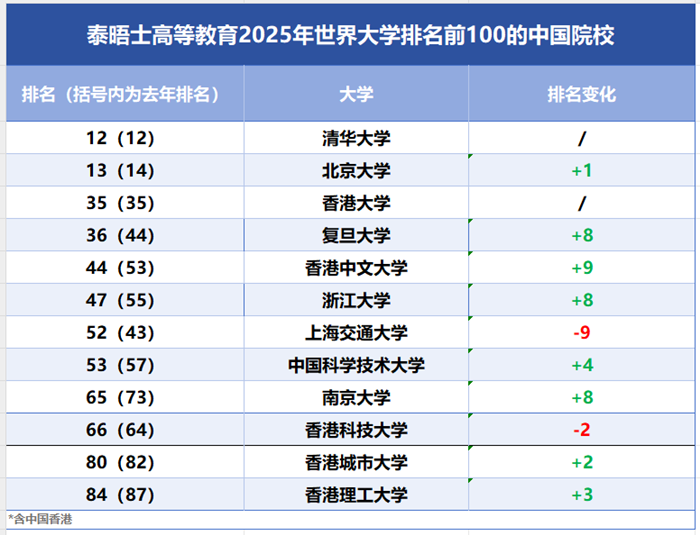This screenshot has width=700, height=535.
Task: Click the header cell 排名（括号内为去年排名）
Action: [125, 94]
